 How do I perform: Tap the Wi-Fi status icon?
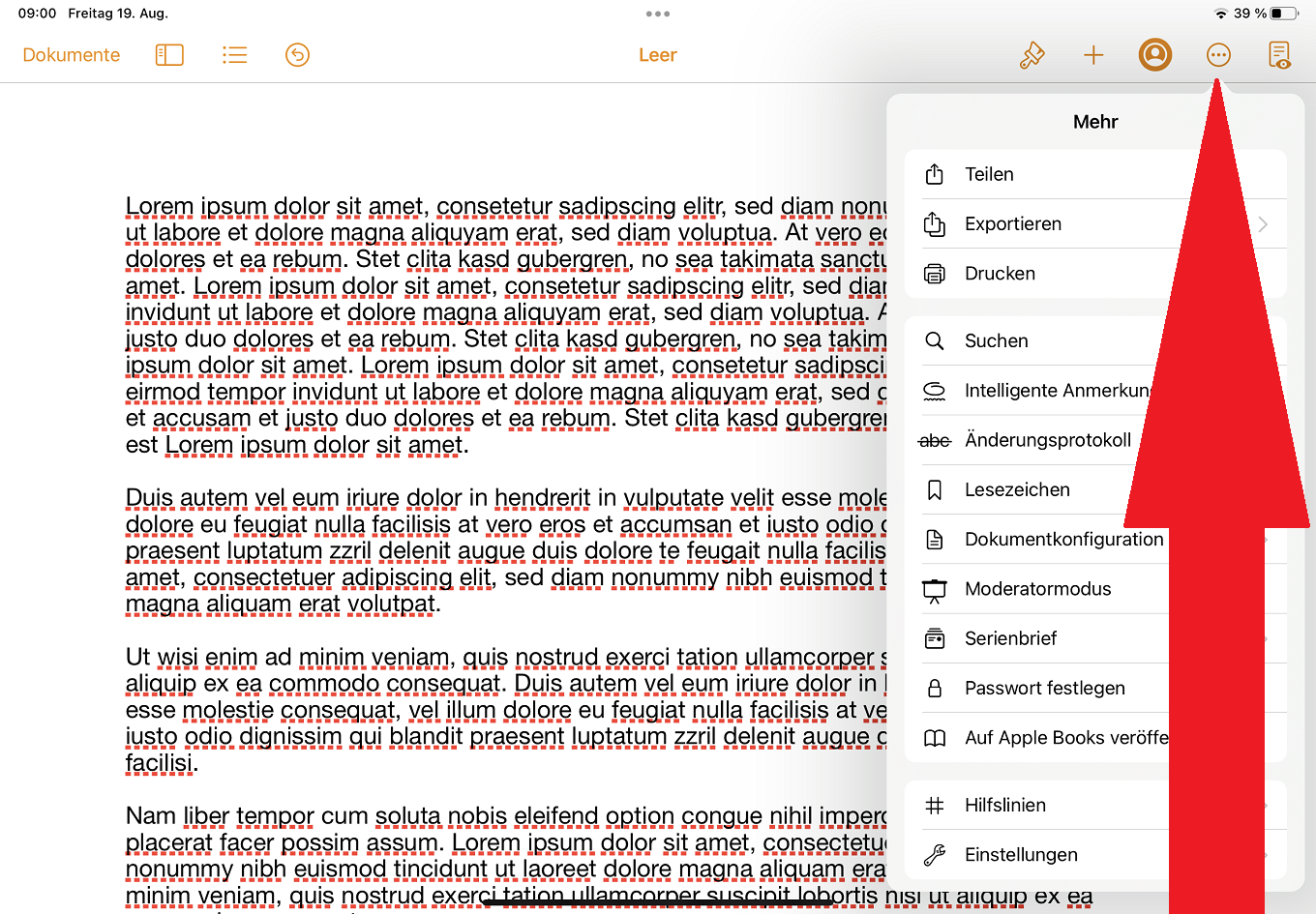click(x=1221, y=14)
